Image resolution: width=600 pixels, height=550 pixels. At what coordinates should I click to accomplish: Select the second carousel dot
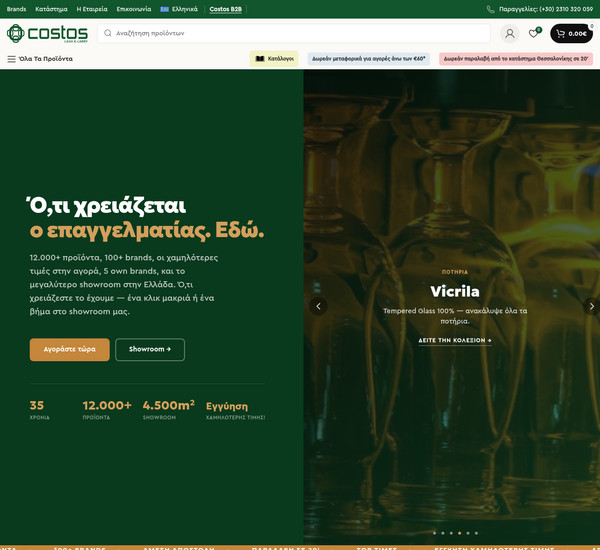pyautogui.click(x=443, y=533)
